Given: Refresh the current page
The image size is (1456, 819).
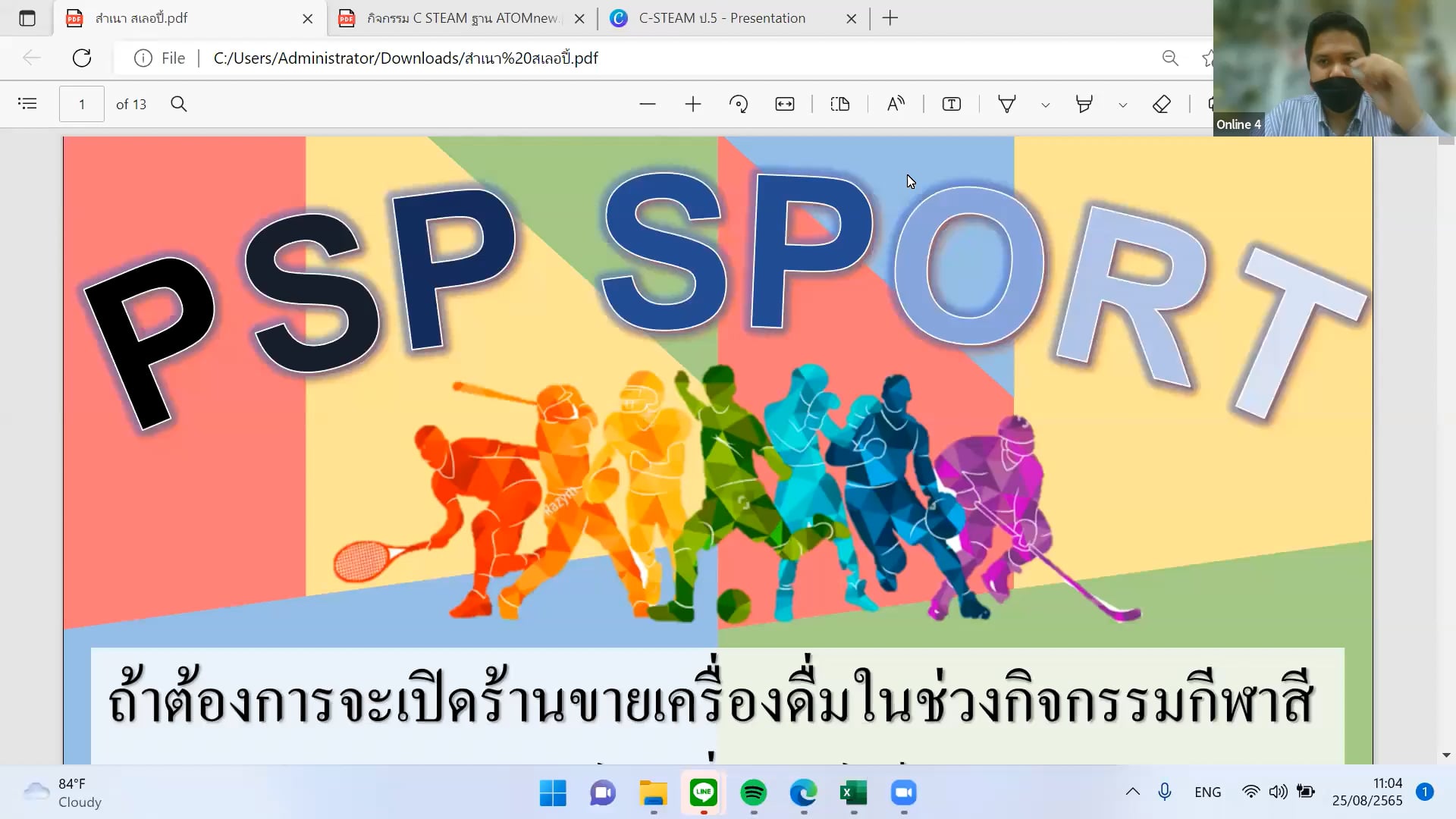Looking at the screenshot, I should pos(82,58).
